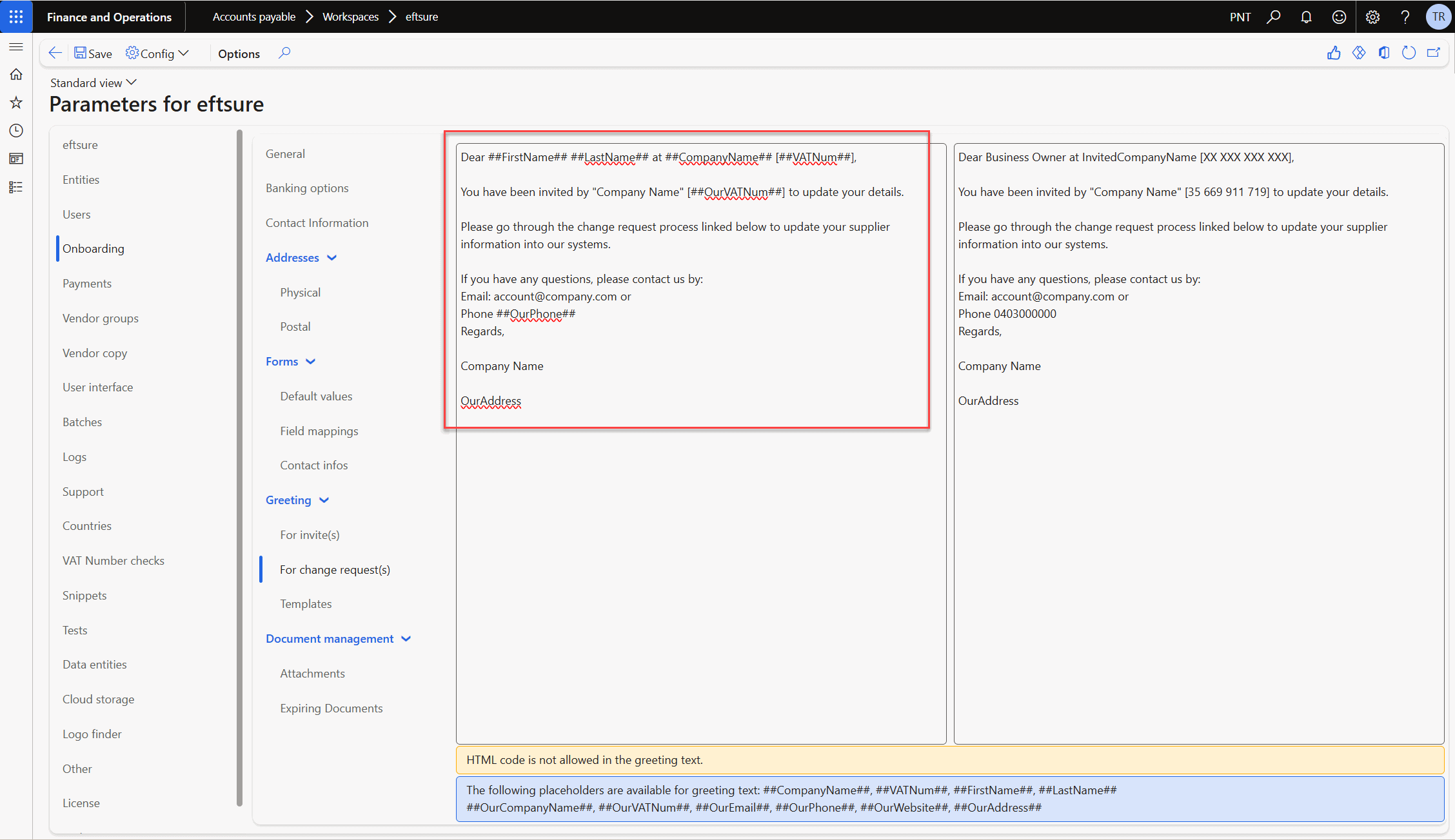This screenshot has height=840, width=1455.
Task: Open the Config dropdown menu
Action: pyautogui.click(x=157, y=54)
